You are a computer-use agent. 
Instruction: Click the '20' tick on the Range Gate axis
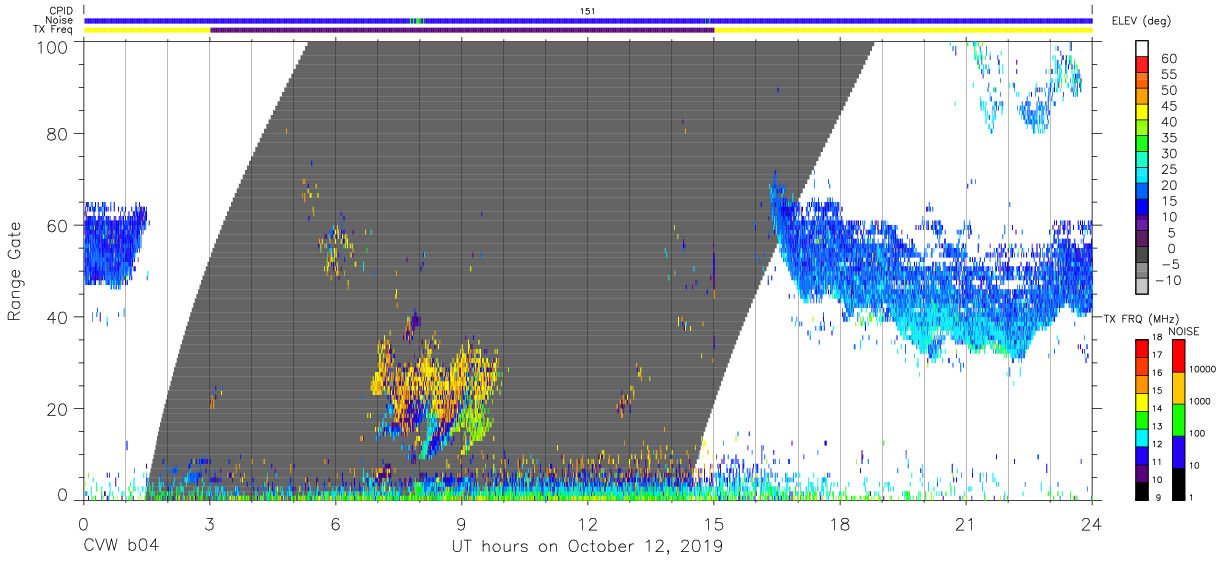coord(59,409)
